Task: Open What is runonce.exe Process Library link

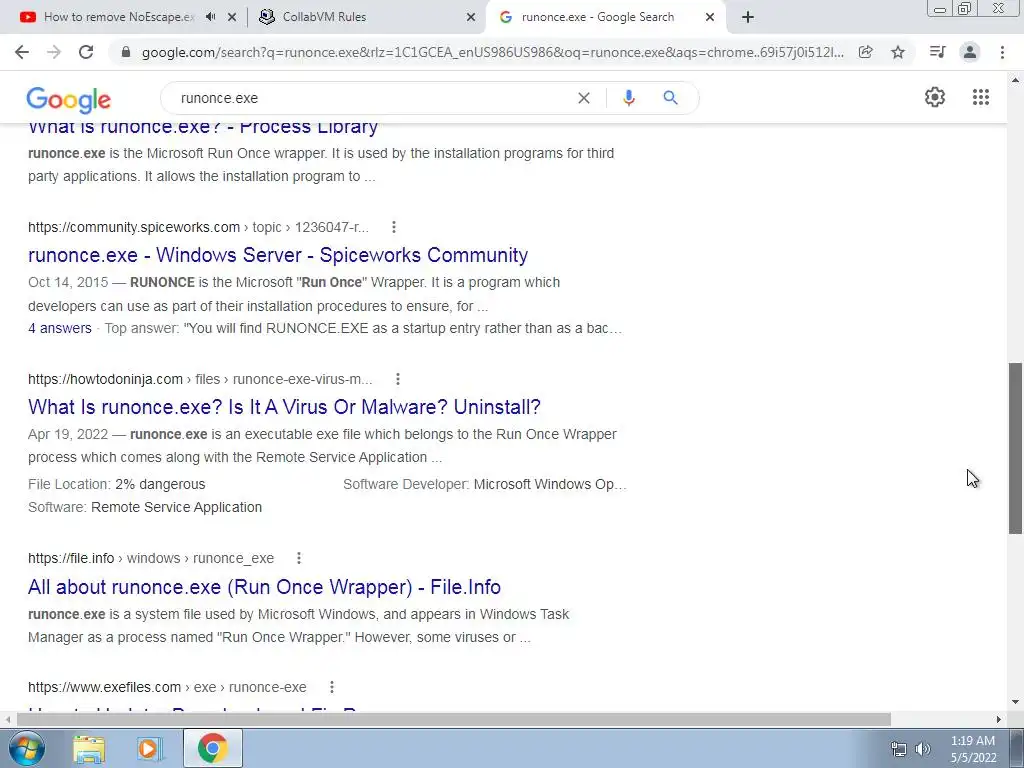Action: point(203,129)
